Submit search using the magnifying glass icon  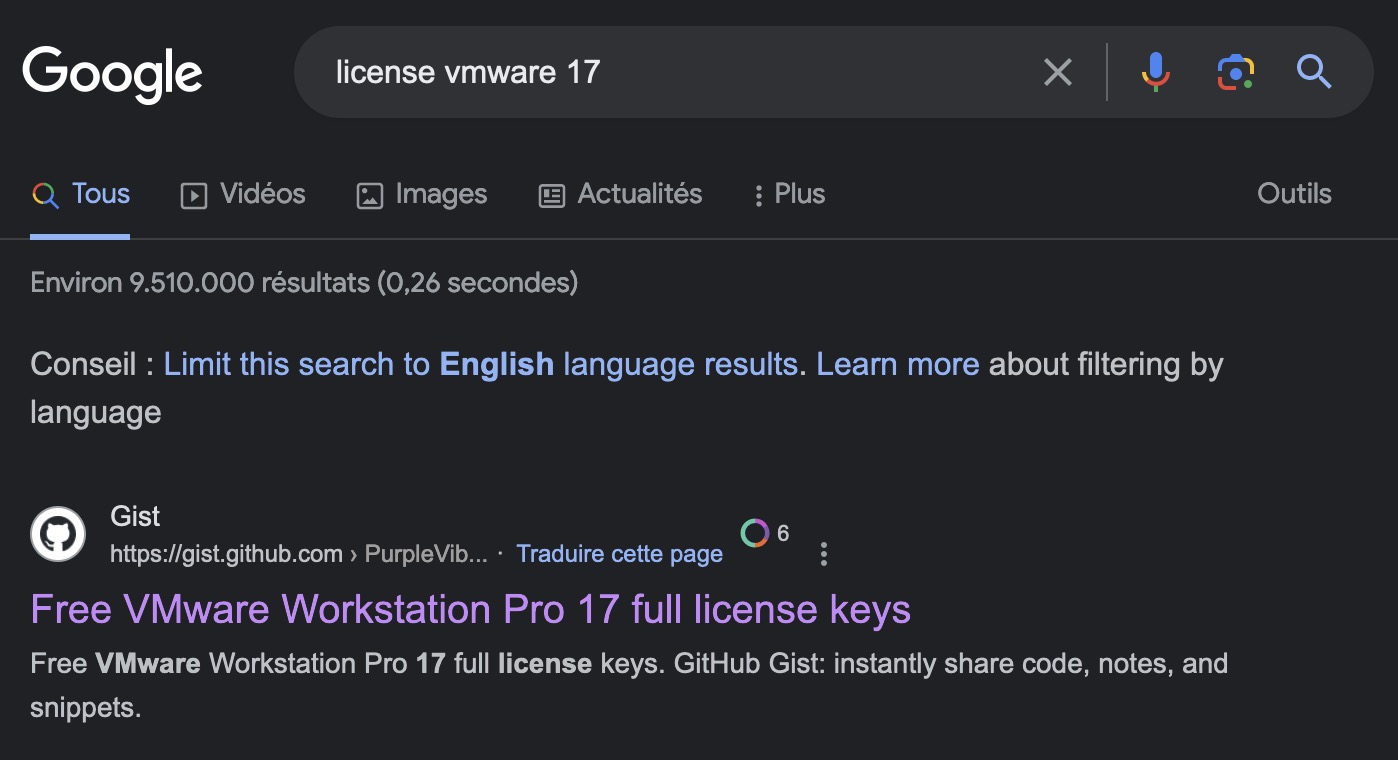tap(1313, 72)
